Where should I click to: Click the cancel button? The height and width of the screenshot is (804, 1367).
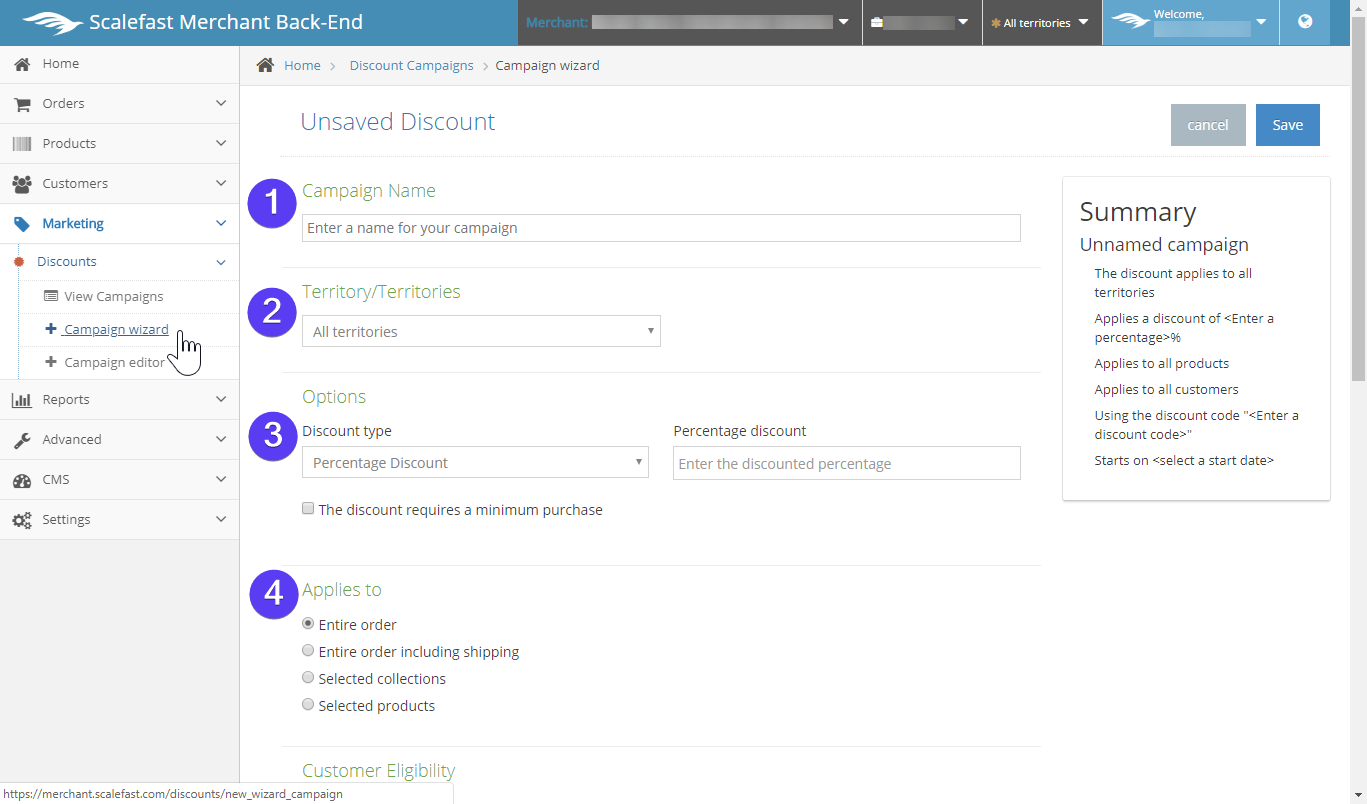tap(1207, 125)
